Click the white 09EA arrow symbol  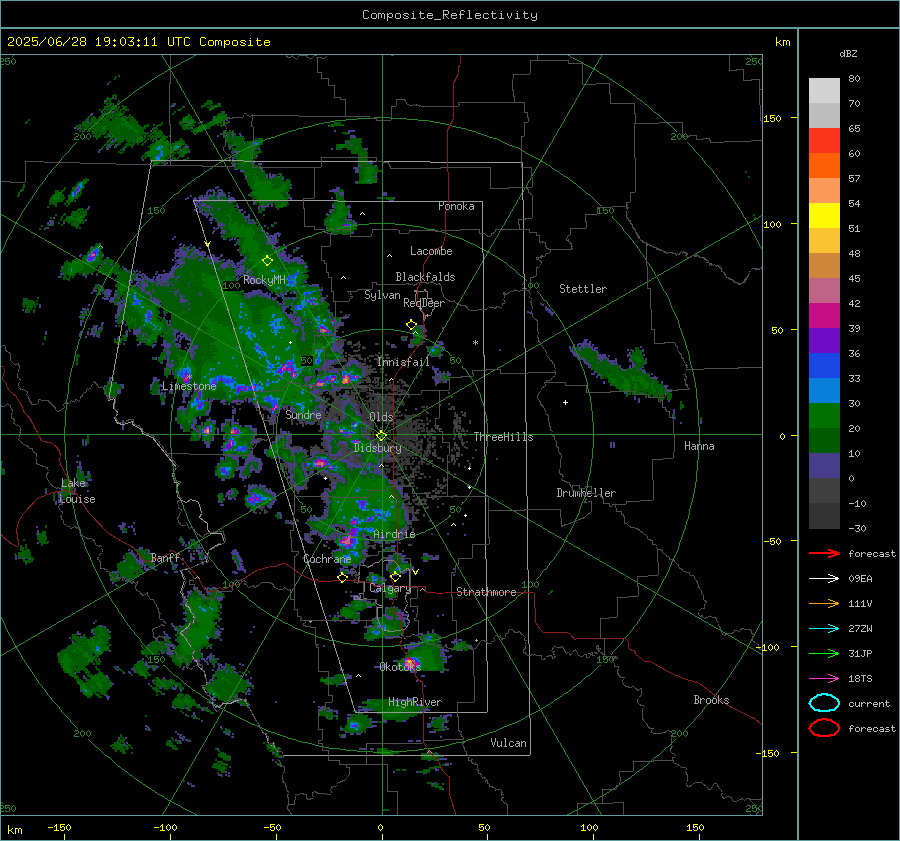[x=824, y=579]
